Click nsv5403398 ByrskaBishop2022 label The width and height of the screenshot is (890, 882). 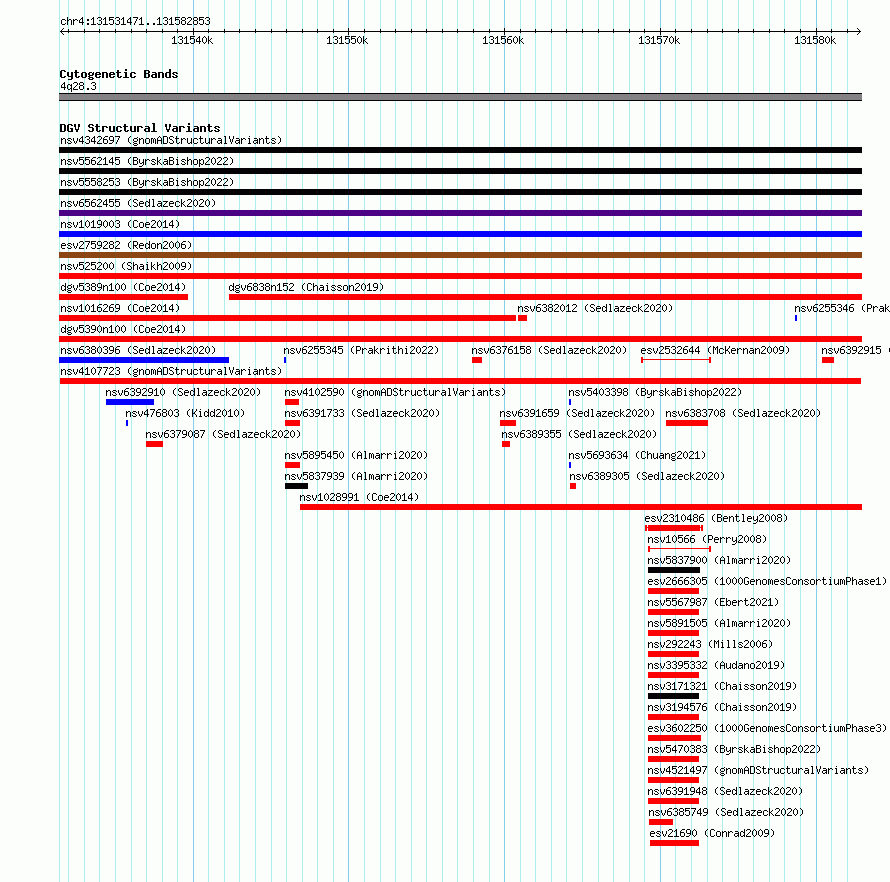click(x=655, y=392)
